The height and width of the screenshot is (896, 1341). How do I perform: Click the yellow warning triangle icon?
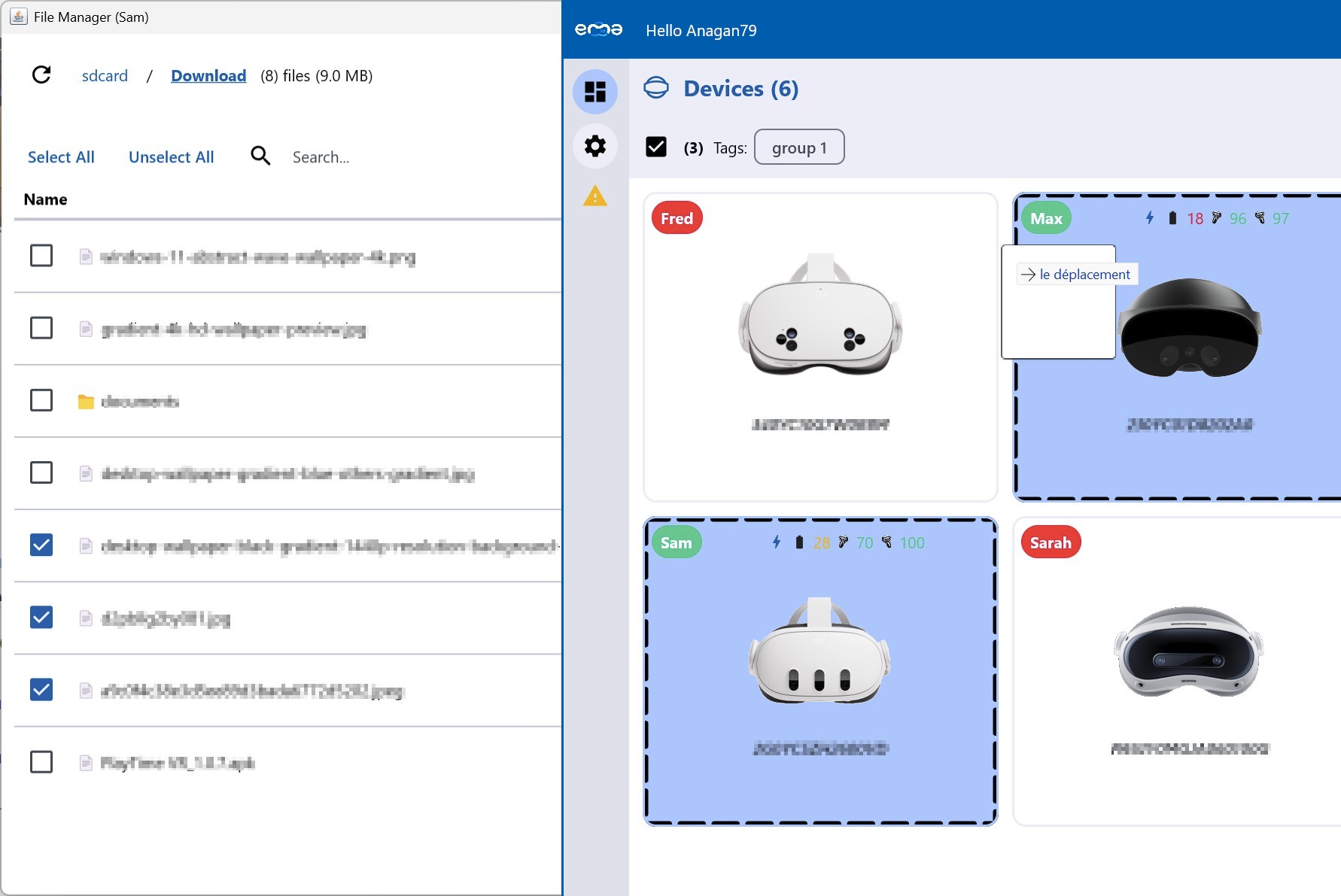pyautogui.click(x=595, y=196)
